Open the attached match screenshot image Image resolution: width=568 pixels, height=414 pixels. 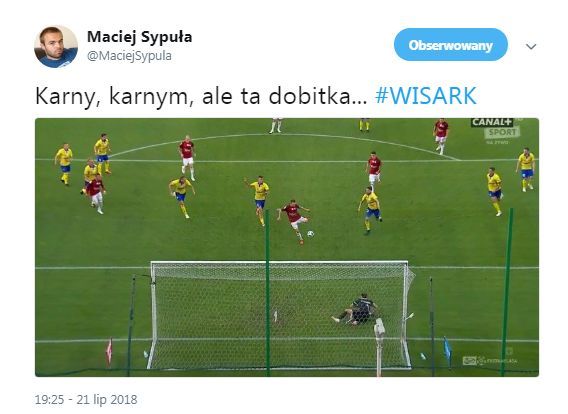(287, 247)
